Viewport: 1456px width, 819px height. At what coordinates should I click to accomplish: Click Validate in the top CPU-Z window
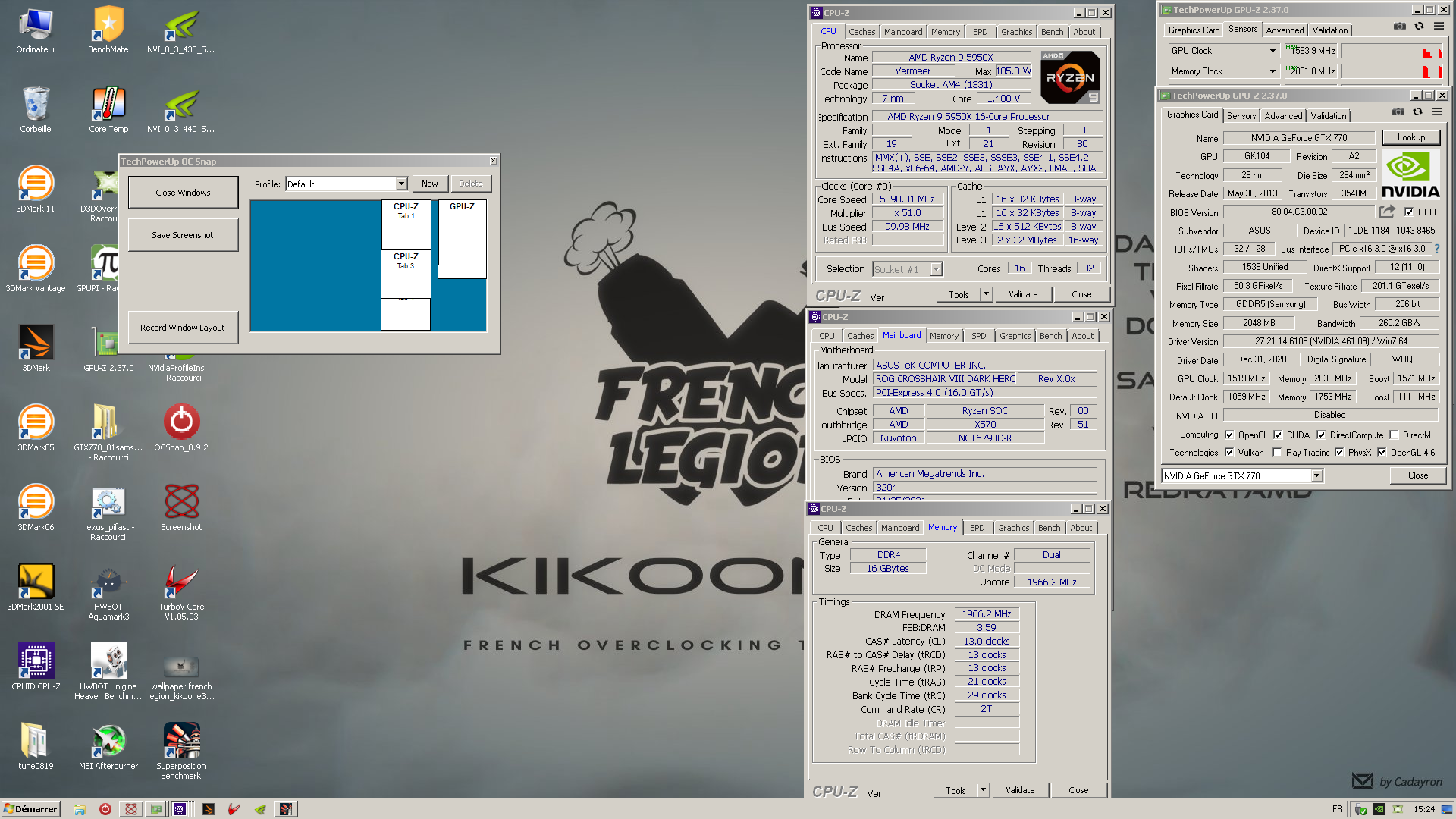1023,294
